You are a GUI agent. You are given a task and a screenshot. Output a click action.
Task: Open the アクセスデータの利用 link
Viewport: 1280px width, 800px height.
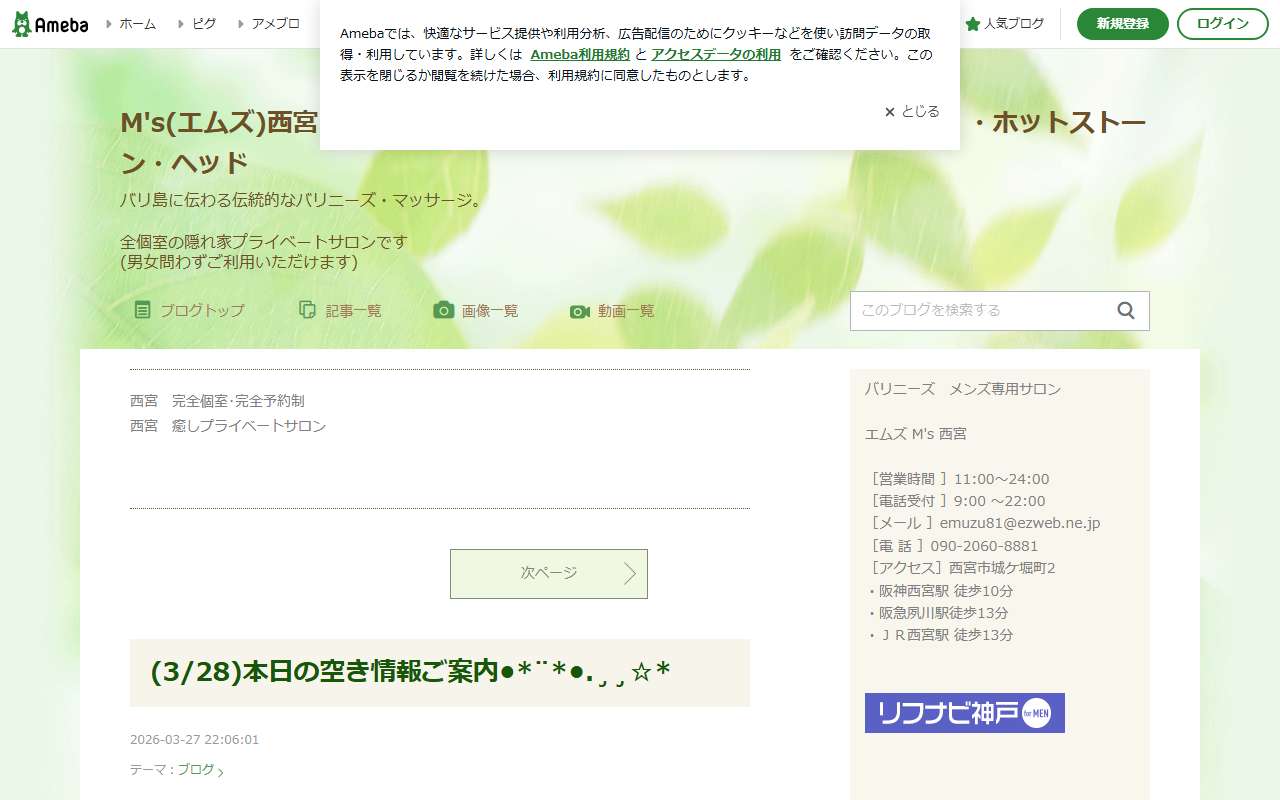tap(715, 53)
